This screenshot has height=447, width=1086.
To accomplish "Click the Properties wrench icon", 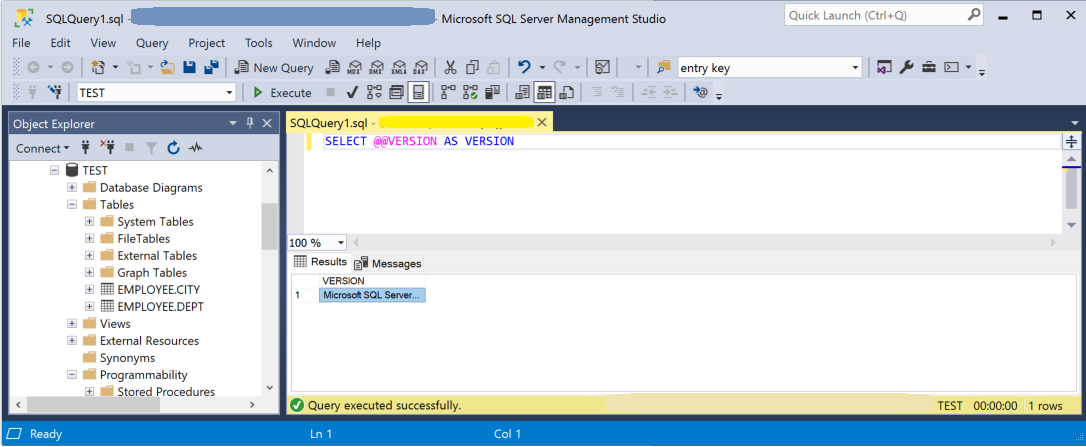I will tap(906, 67).
